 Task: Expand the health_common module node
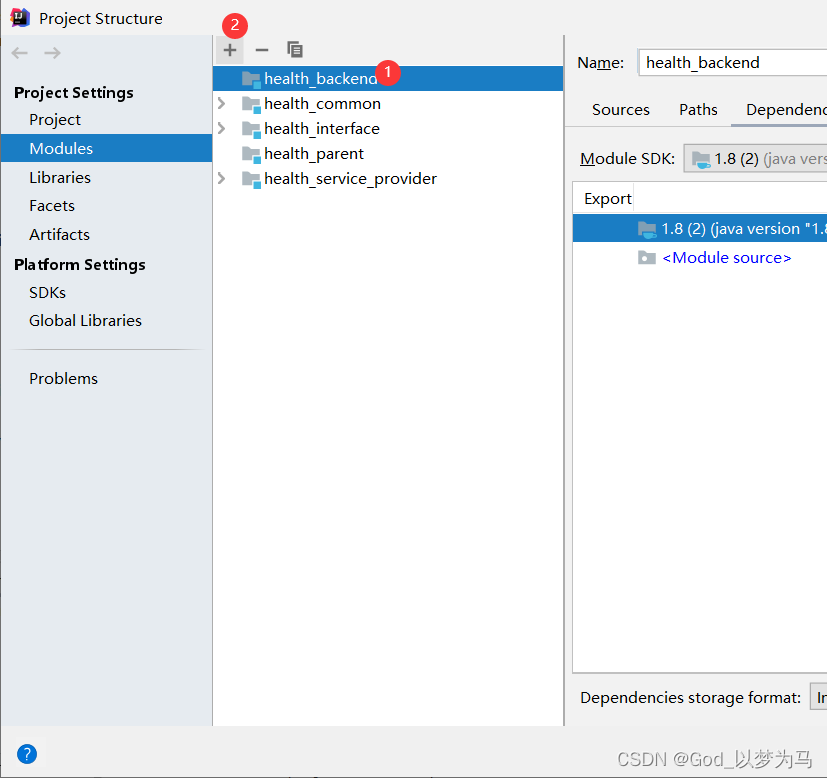pyautogui.click(x=222, y=103)
